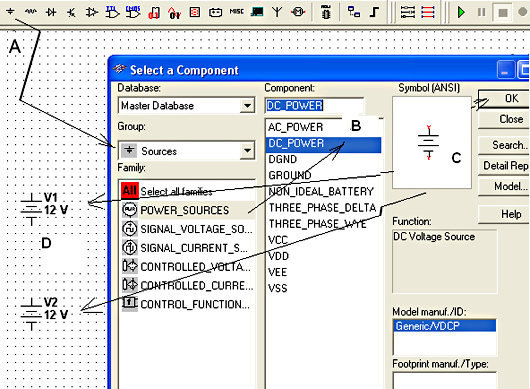Open the Place Basic resistor icon
This screenshot has height=389, width=530.
point(31,12)
